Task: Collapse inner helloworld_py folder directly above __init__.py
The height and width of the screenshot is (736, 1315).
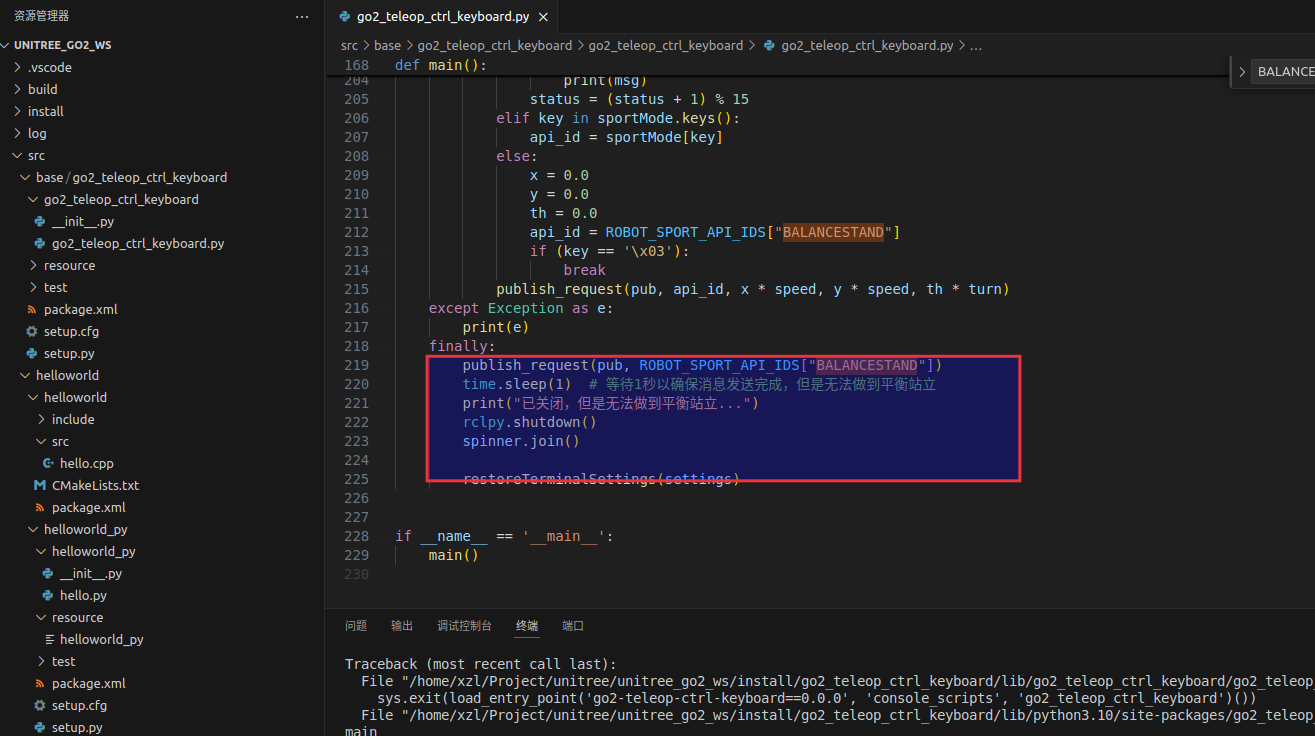Action: (41, 551)
